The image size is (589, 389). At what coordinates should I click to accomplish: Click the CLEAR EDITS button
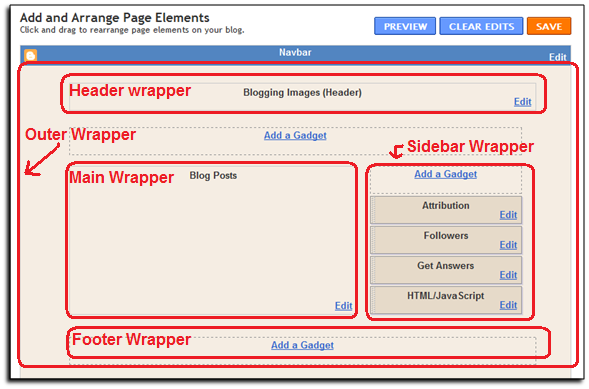click(481, 26)
